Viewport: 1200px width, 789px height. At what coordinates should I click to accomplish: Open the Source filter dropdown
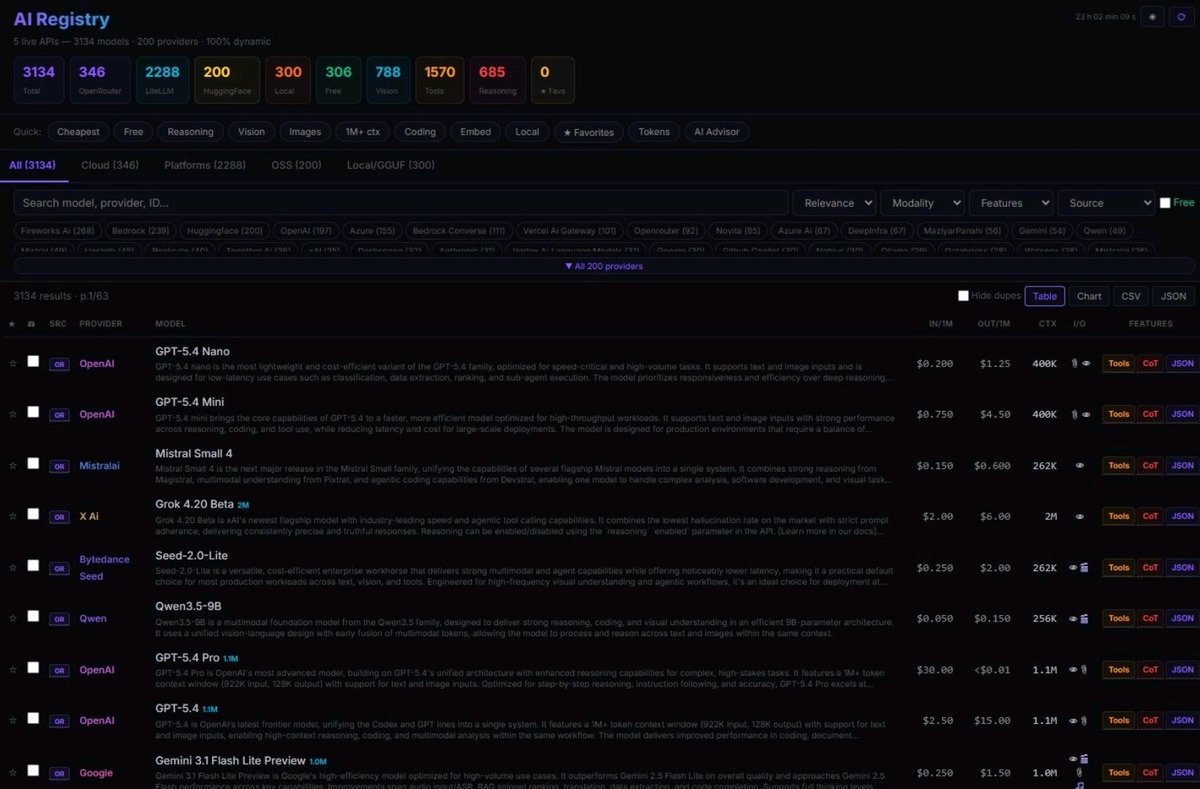point(1106,203)
